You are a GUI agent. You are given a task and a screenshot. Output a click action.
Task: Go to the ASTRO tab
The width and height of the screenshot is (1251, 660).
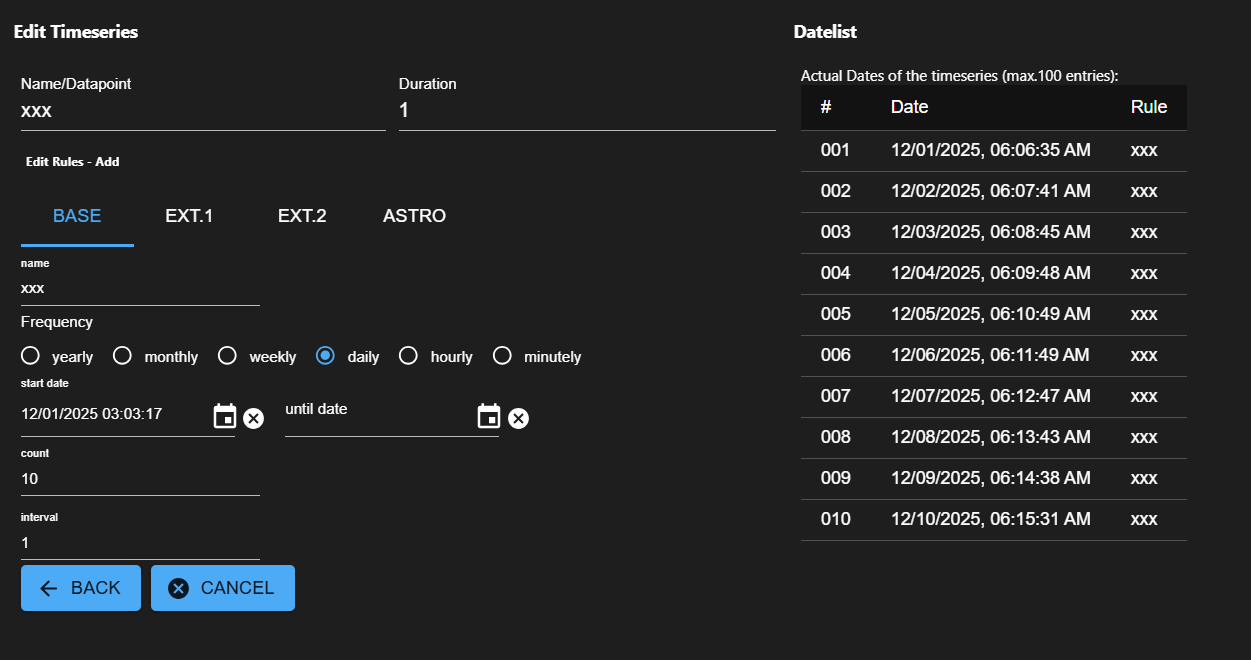(414, 216)
